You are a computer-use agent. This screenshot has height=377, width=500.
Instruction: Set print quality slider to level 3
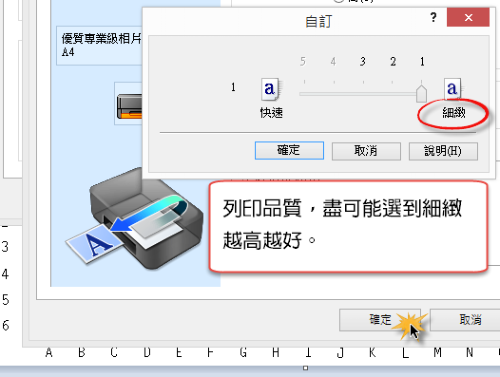tap(363, 94)
